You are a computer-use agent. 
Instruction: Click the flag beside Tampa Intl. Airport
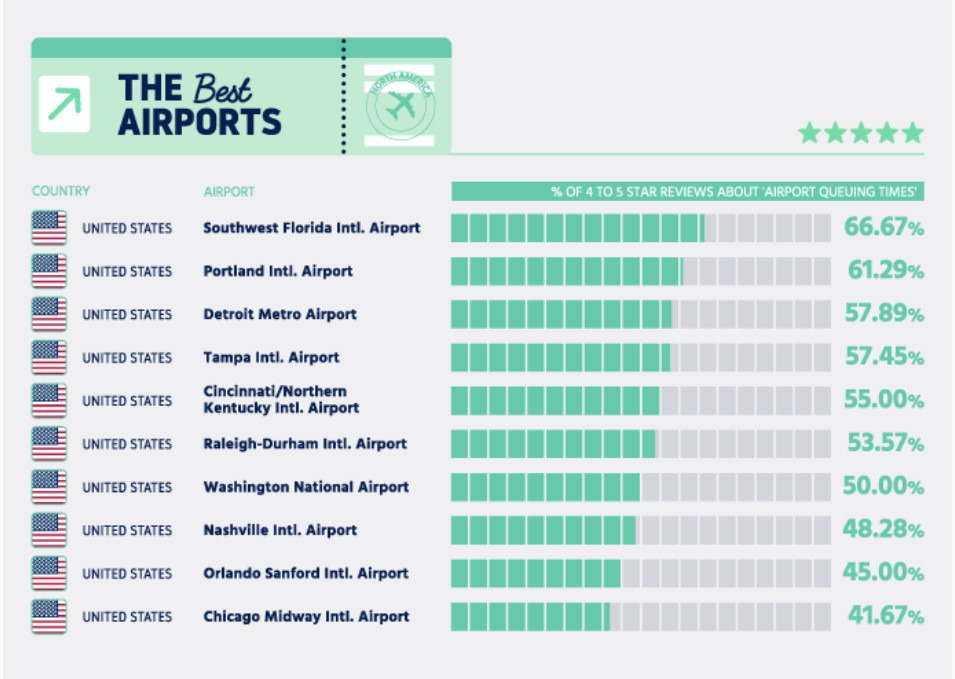click(49, 357)
